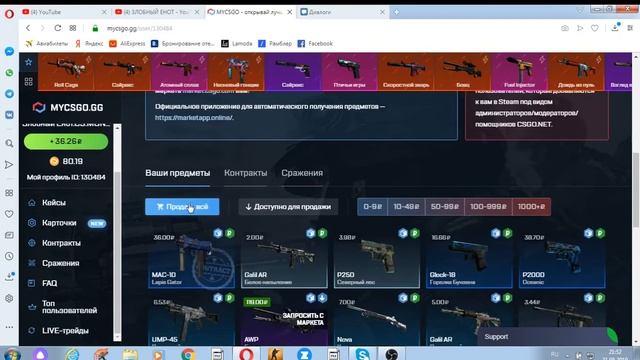Image resolution: width=640 pixels, height=360 pixels.
Task: Filter items by 0-9₽ price
Action: (372, 207)
